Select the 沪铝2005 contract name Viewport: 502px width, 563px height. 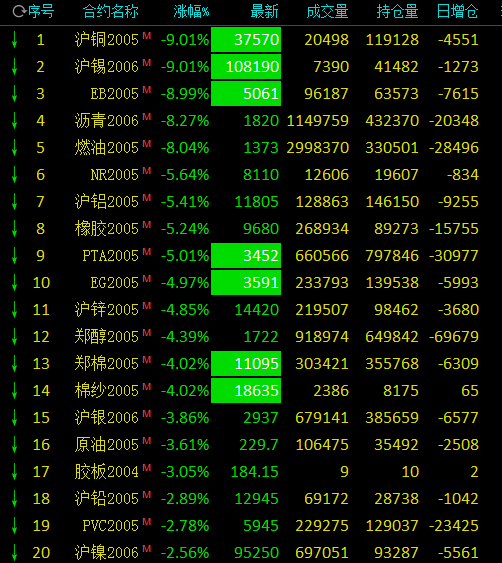[107, 201]
